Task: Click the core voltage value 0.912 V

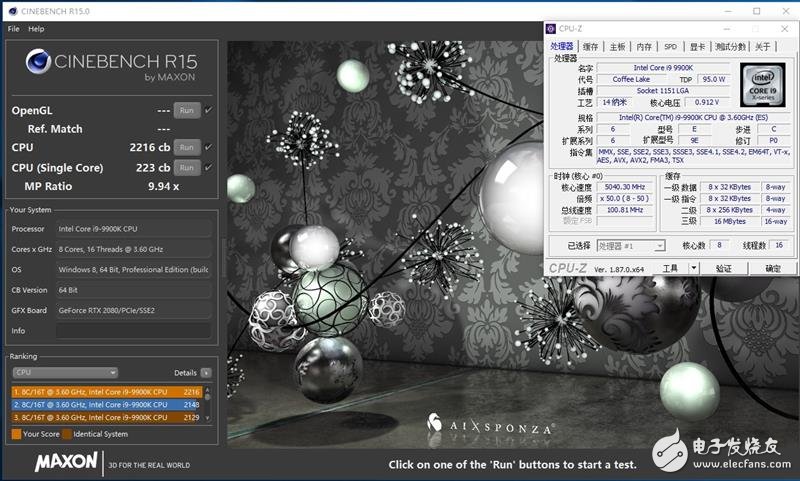Action: click(707, 102)
